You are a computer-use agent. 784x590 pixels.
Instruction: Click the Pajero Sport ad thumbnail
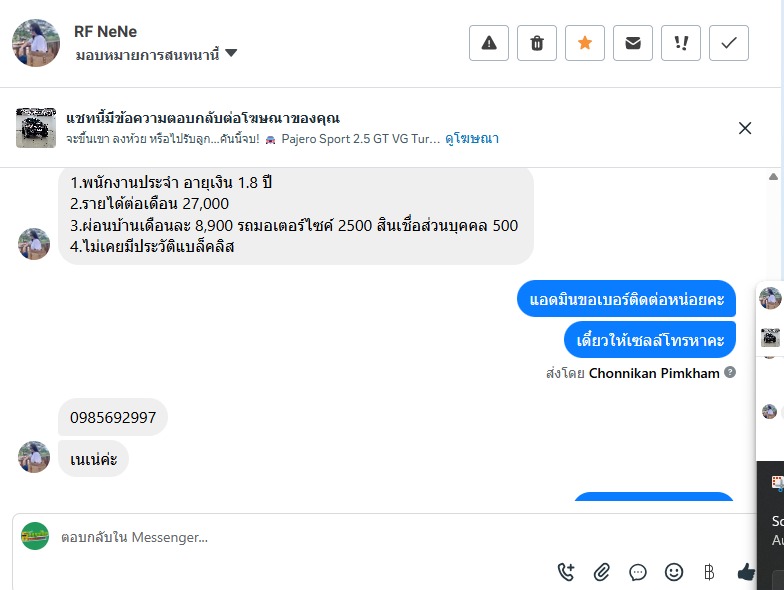pos(36,128)
